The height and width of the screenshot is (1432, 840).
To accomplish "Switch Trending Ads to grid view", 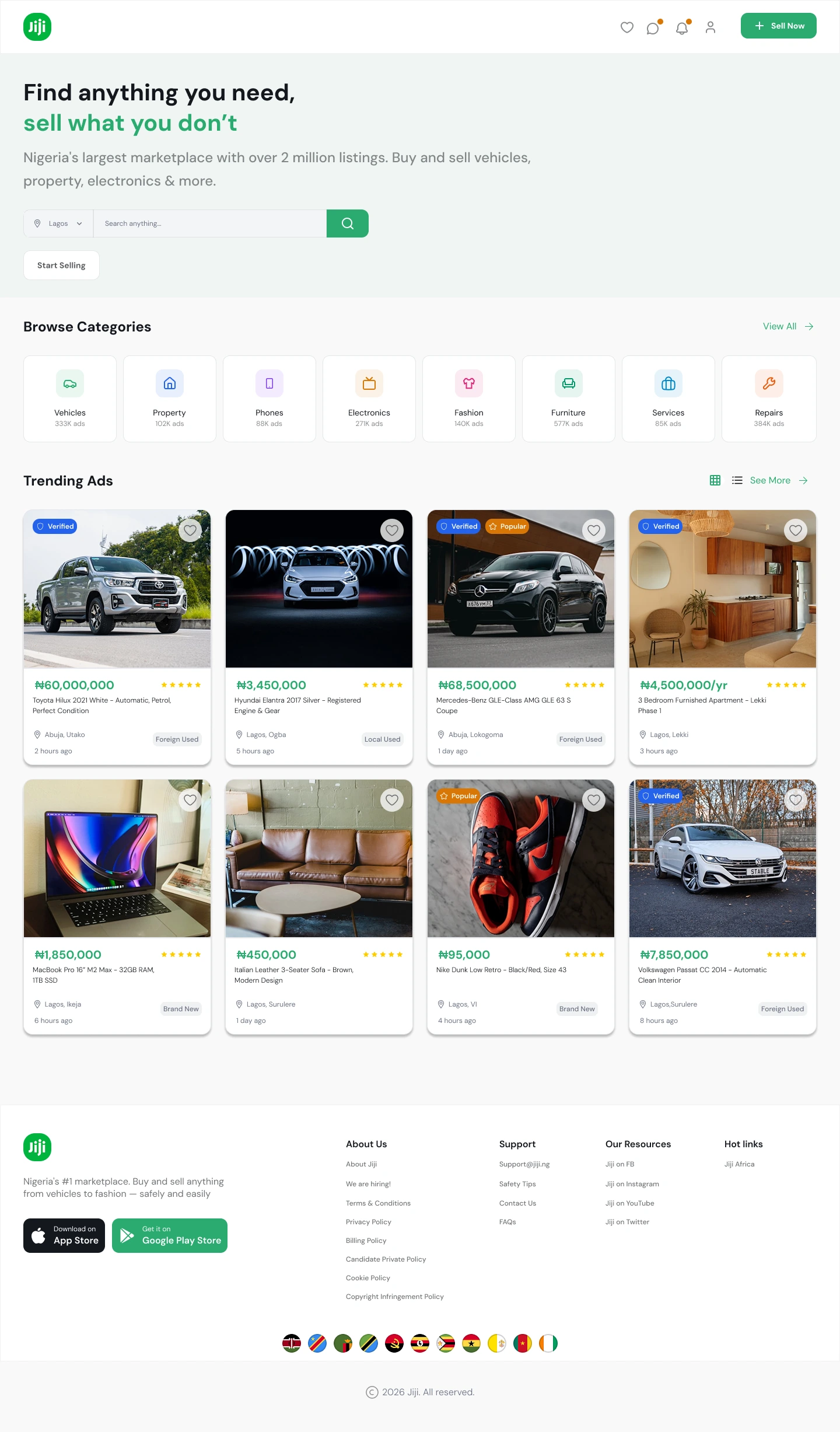I will (715, 480).
